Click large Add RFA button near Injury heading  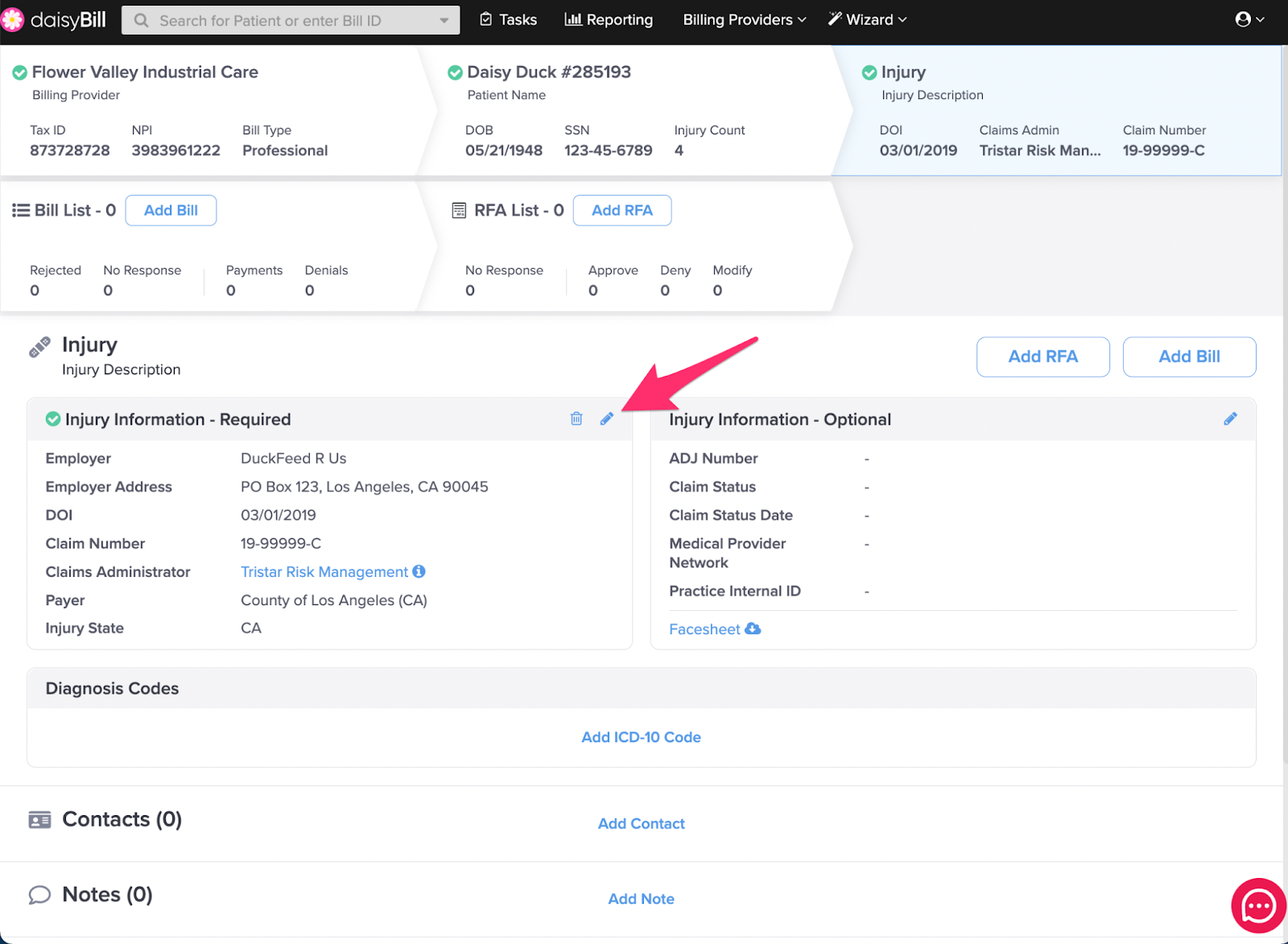tap(1043, 357)
